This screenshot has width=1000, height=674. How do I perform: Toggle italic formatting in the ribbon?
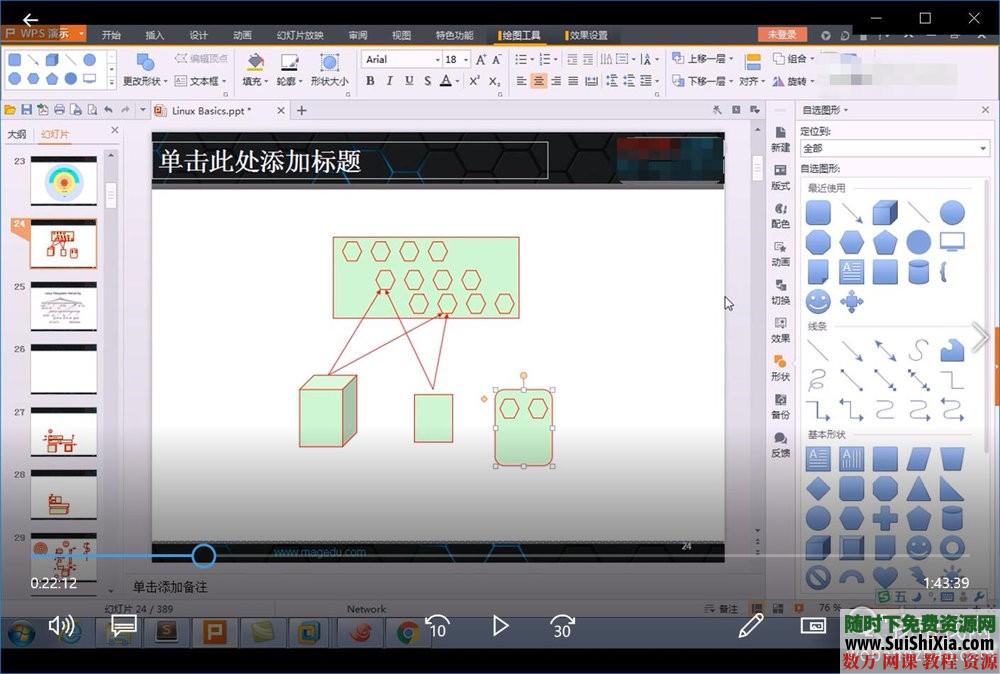point(391,80)
